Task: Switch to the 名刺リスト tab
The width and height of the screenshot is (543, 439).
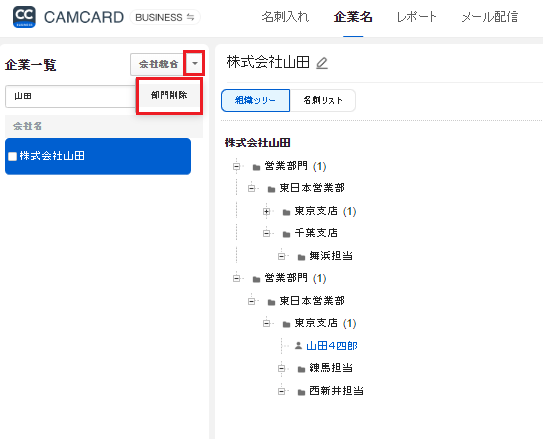Action: pos(322,100)
